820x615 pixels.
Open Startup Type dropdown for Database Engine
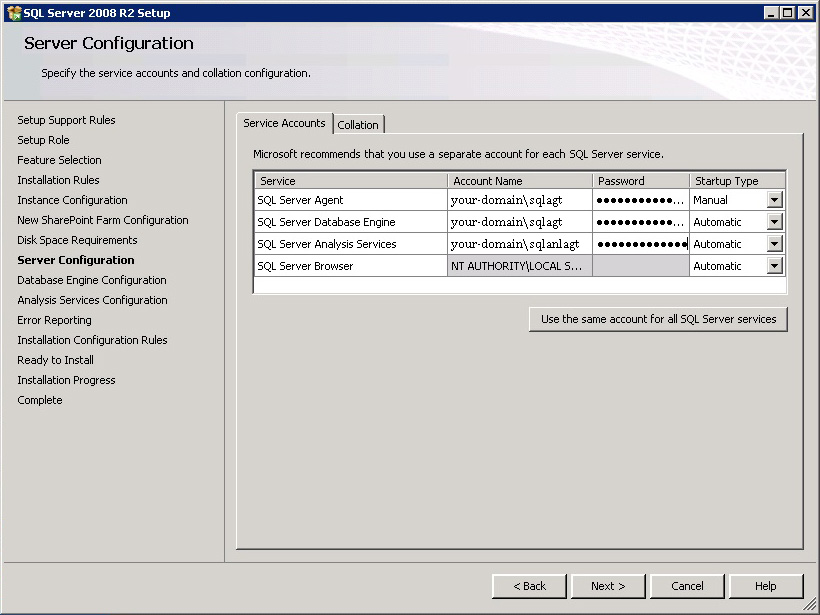tap(775, 222)
